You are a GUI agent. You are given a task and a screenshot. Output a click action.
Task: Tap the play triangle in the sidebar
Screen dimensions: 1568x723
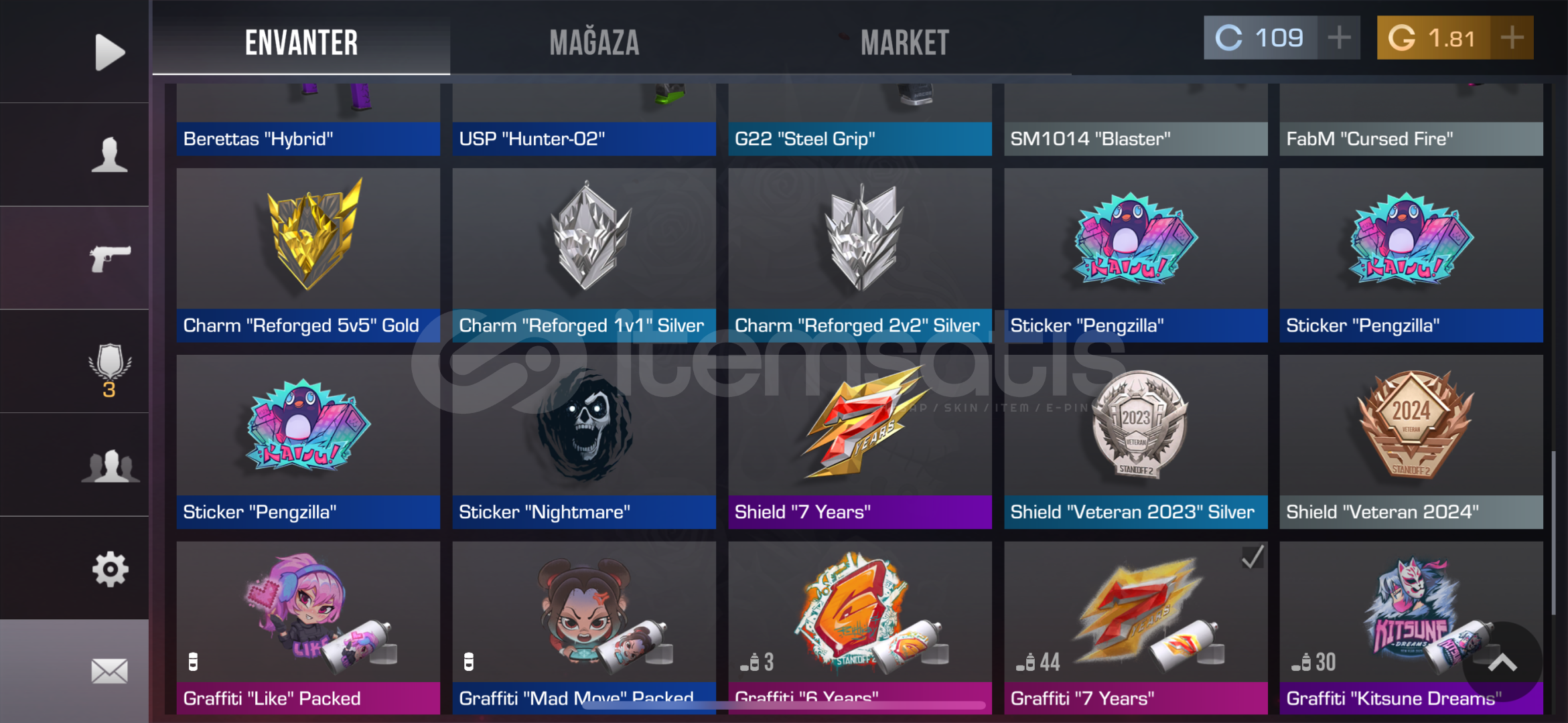[x=110, y=52]
